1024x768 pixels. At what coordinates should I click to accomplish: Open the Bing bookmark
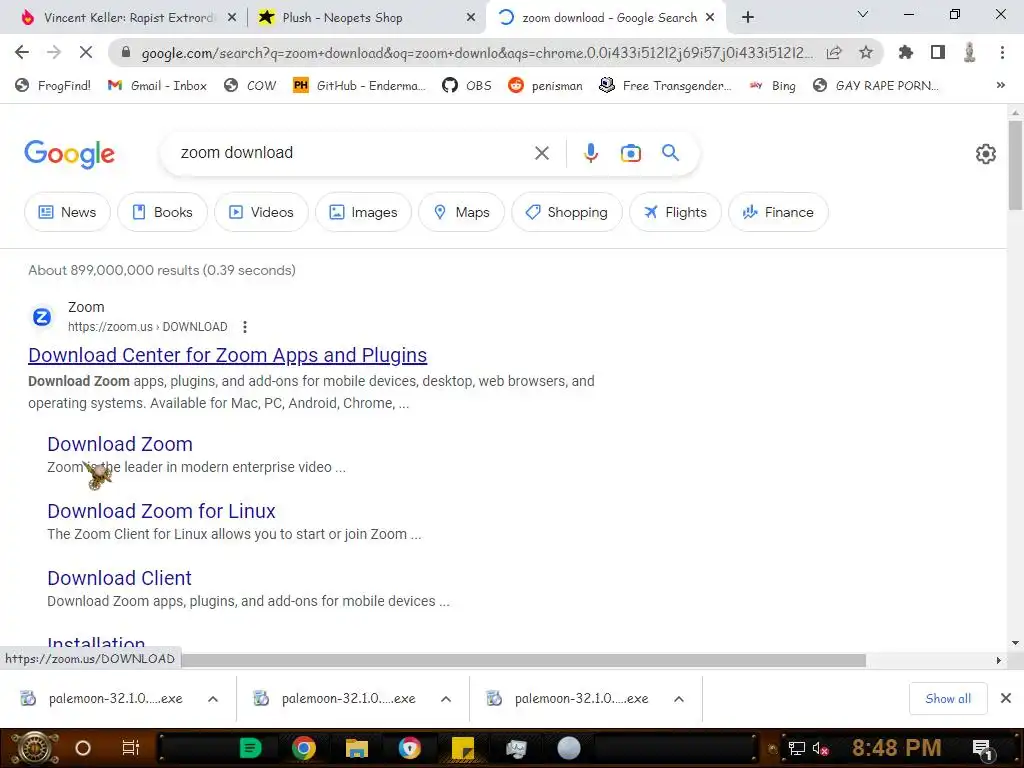click(773, 86)
